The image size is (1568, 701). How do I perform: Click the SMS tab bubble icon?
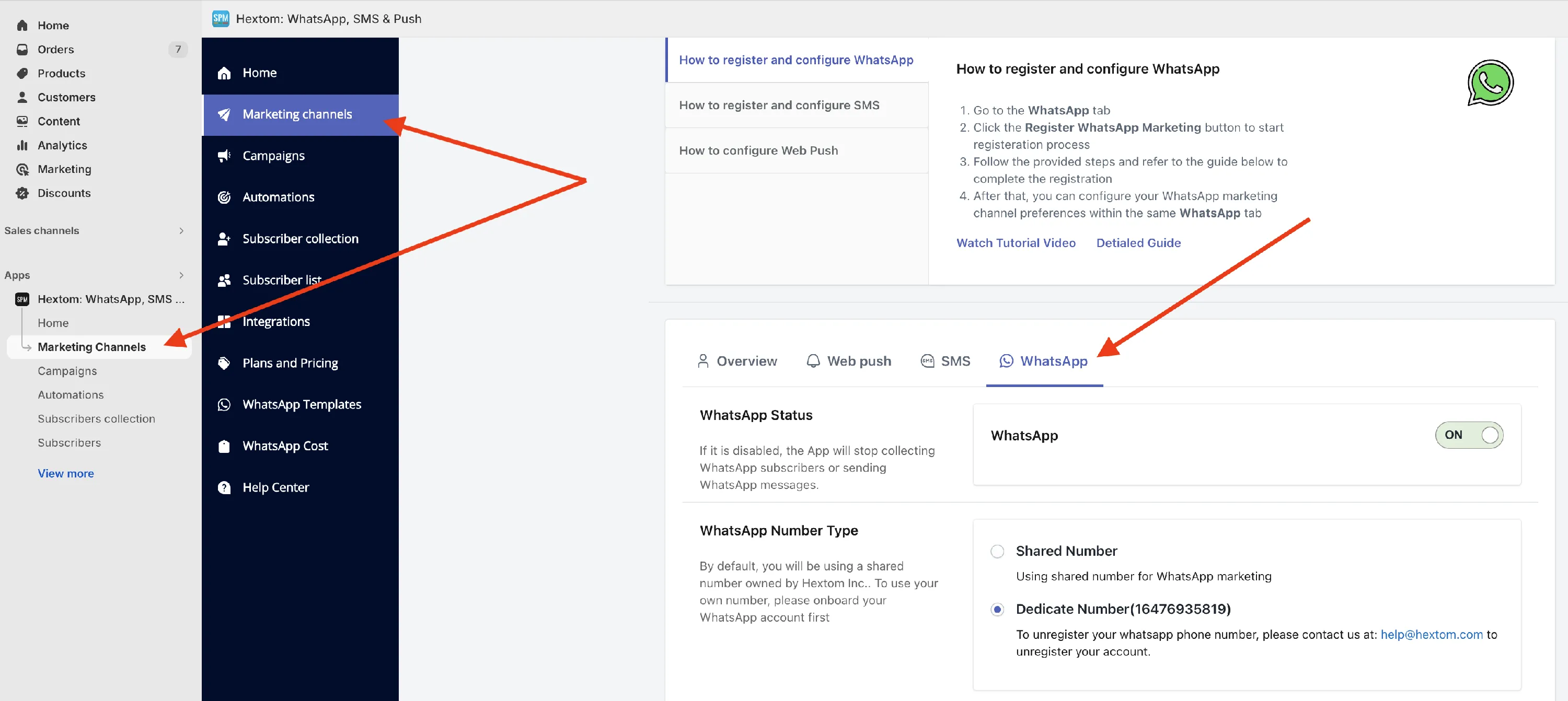pos(927,361)
